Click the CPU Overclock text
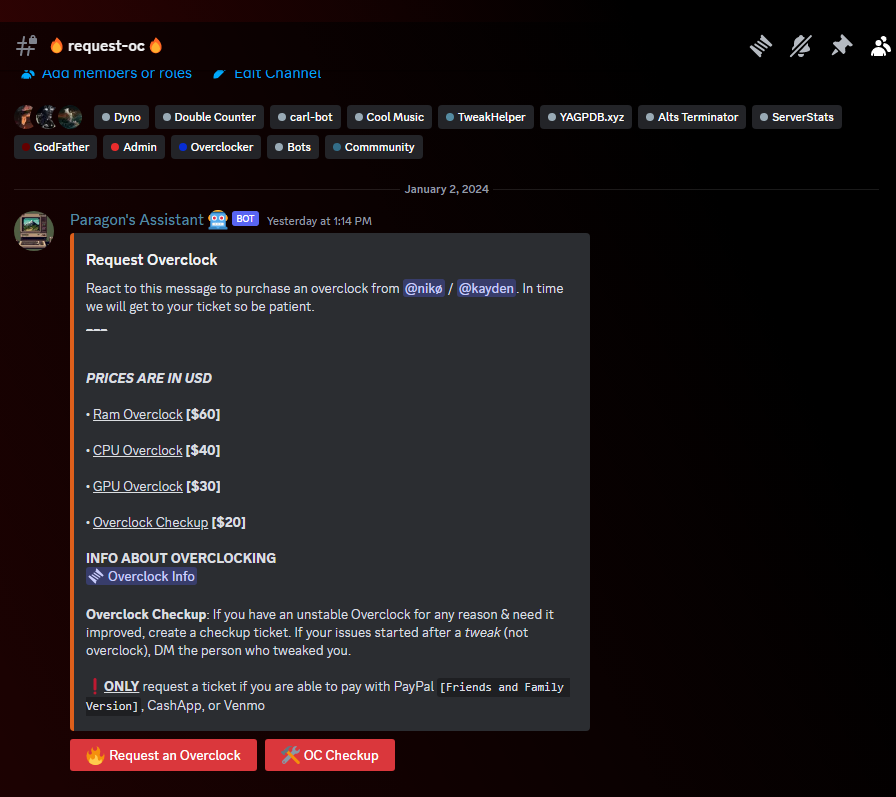This screenshot has width=896, height=797. 138,451
